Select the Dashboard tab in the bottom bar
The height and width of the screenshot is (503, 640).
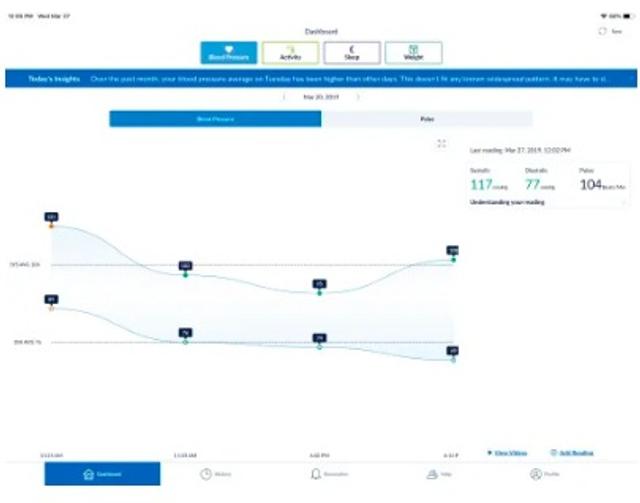coord(102,474)
